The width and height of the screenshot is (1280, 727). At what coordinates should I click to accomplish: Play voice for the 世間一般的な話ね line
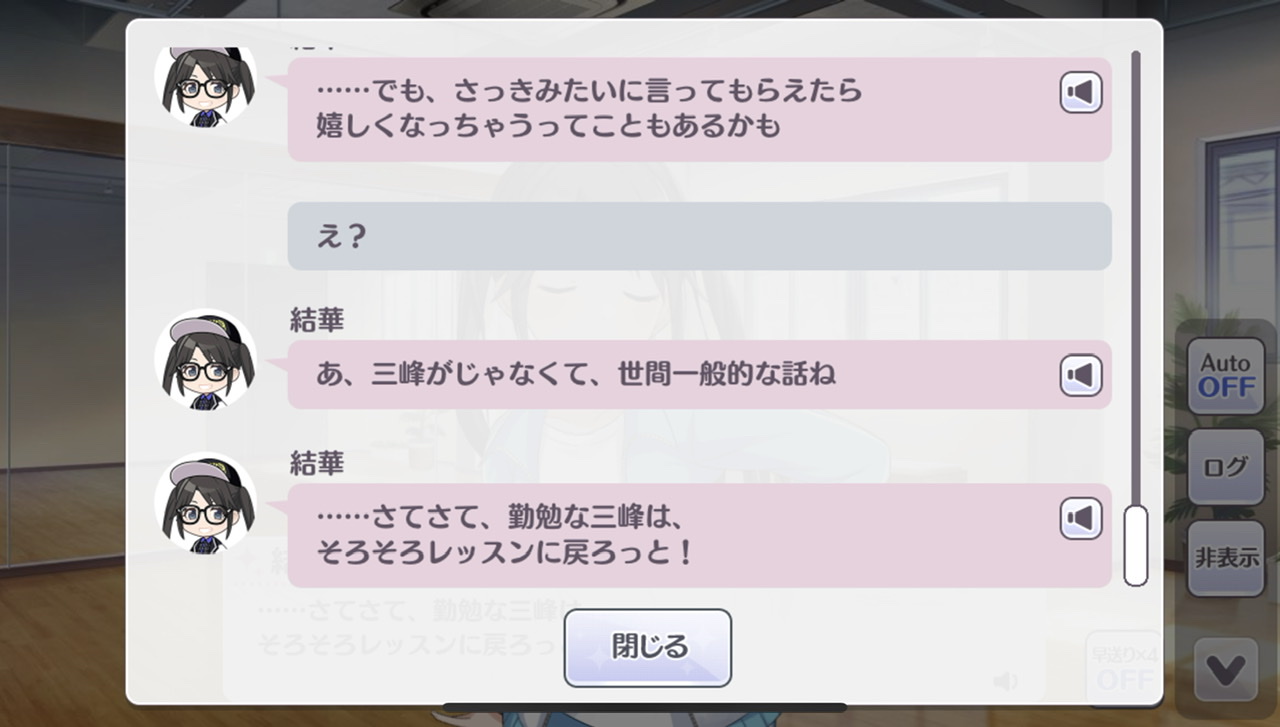(1081, 376)
